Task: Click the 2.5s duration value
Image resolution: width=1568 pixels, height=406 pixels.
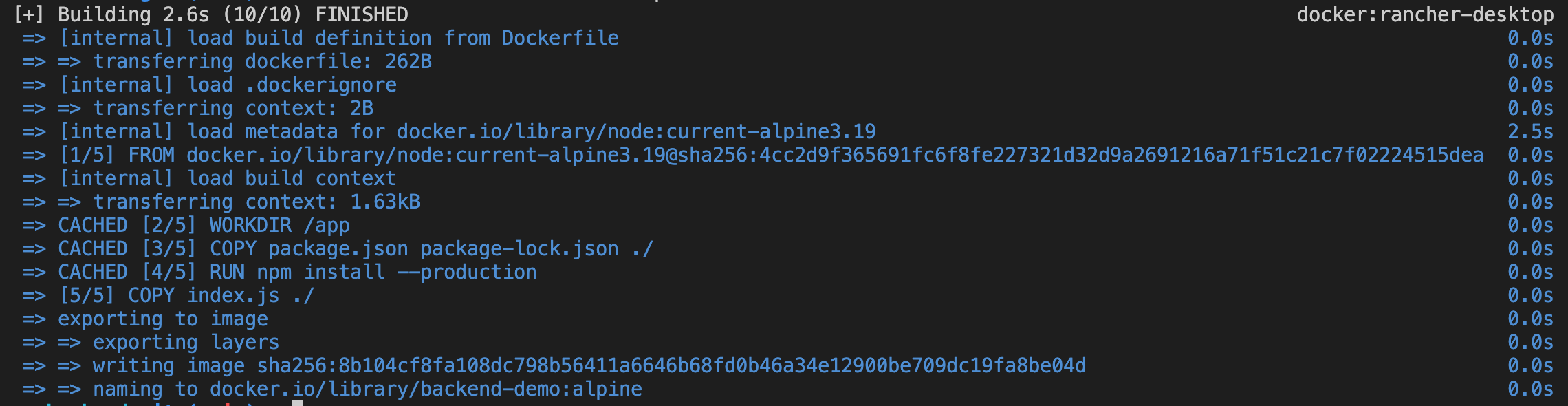Action: (1529, 131)
